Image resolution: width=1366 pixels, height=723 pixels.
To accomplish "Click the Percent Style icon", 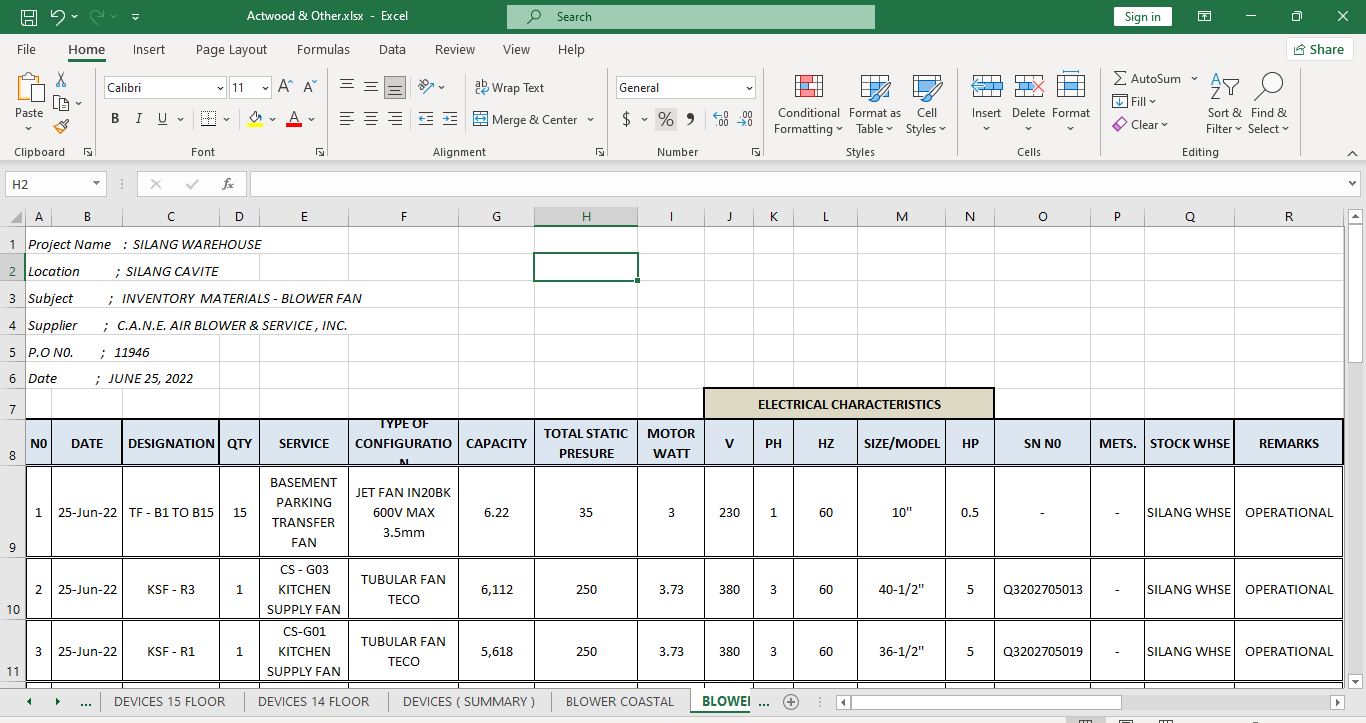I will point(665,119).
